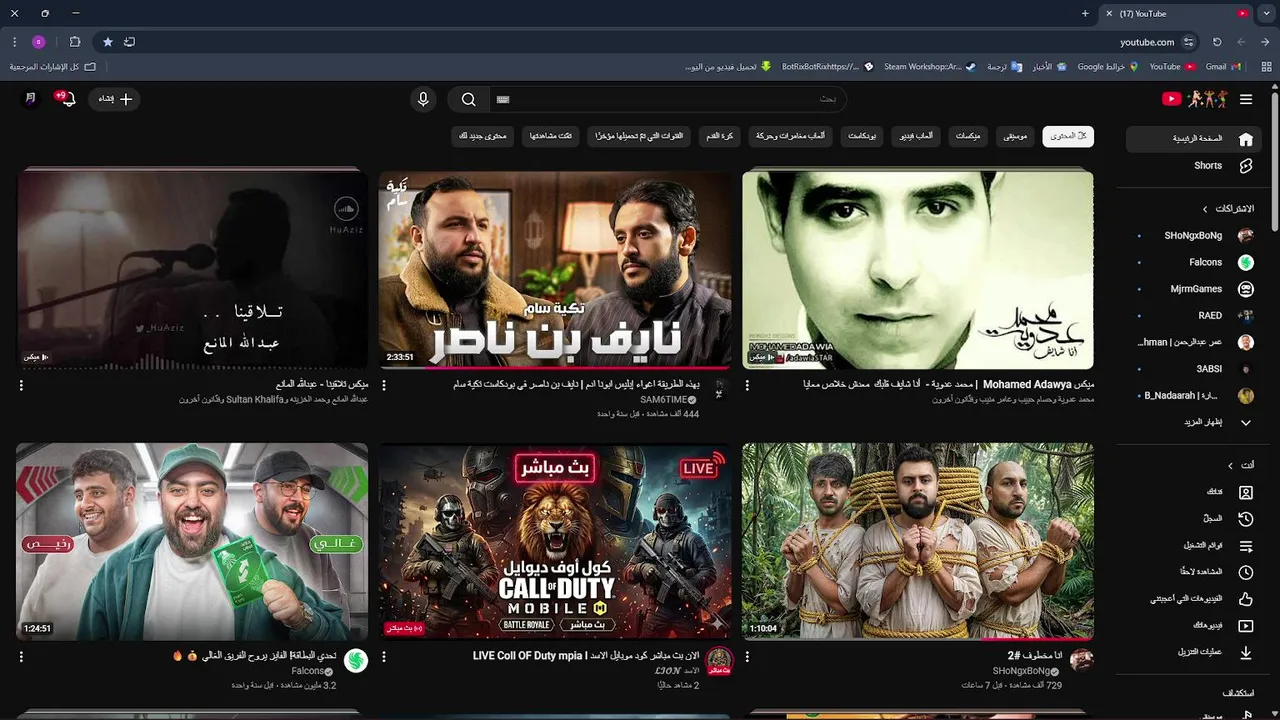1280x720 pixels.
Task: Select the All content (كل المحتوى) chip
Action: (1068, 136)
